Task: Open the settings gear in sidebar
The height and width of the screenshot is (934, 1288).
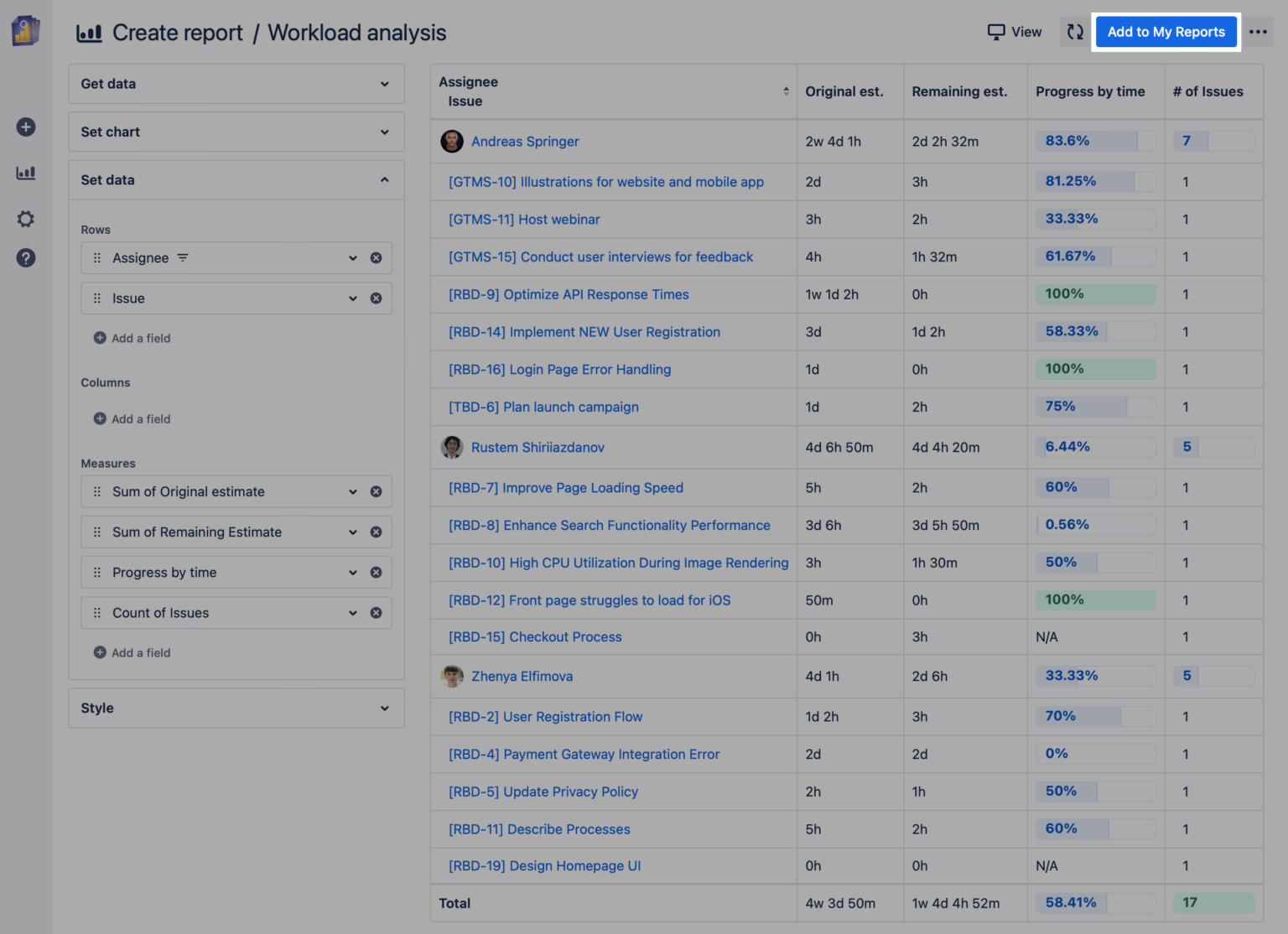Action: [x=26, y=219]
